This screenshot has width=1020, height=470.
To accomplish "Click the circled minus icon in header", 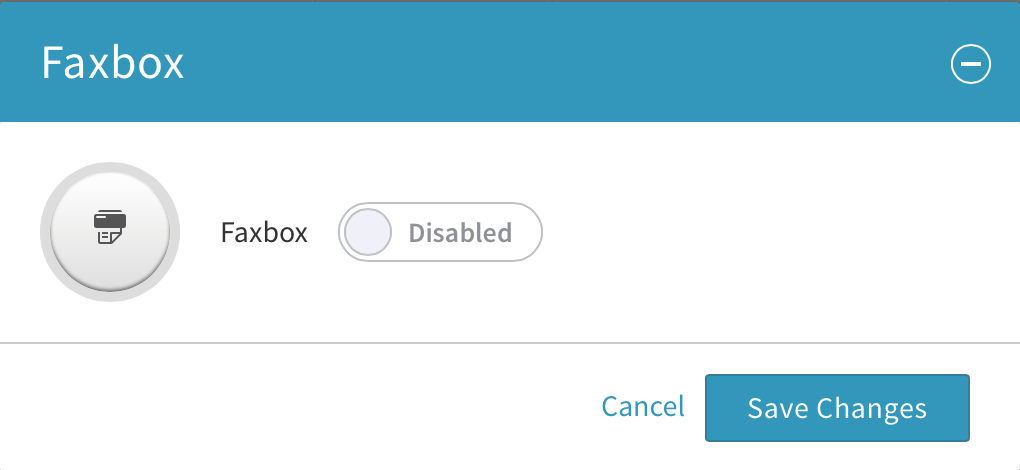I will click(x=970, y=65).
